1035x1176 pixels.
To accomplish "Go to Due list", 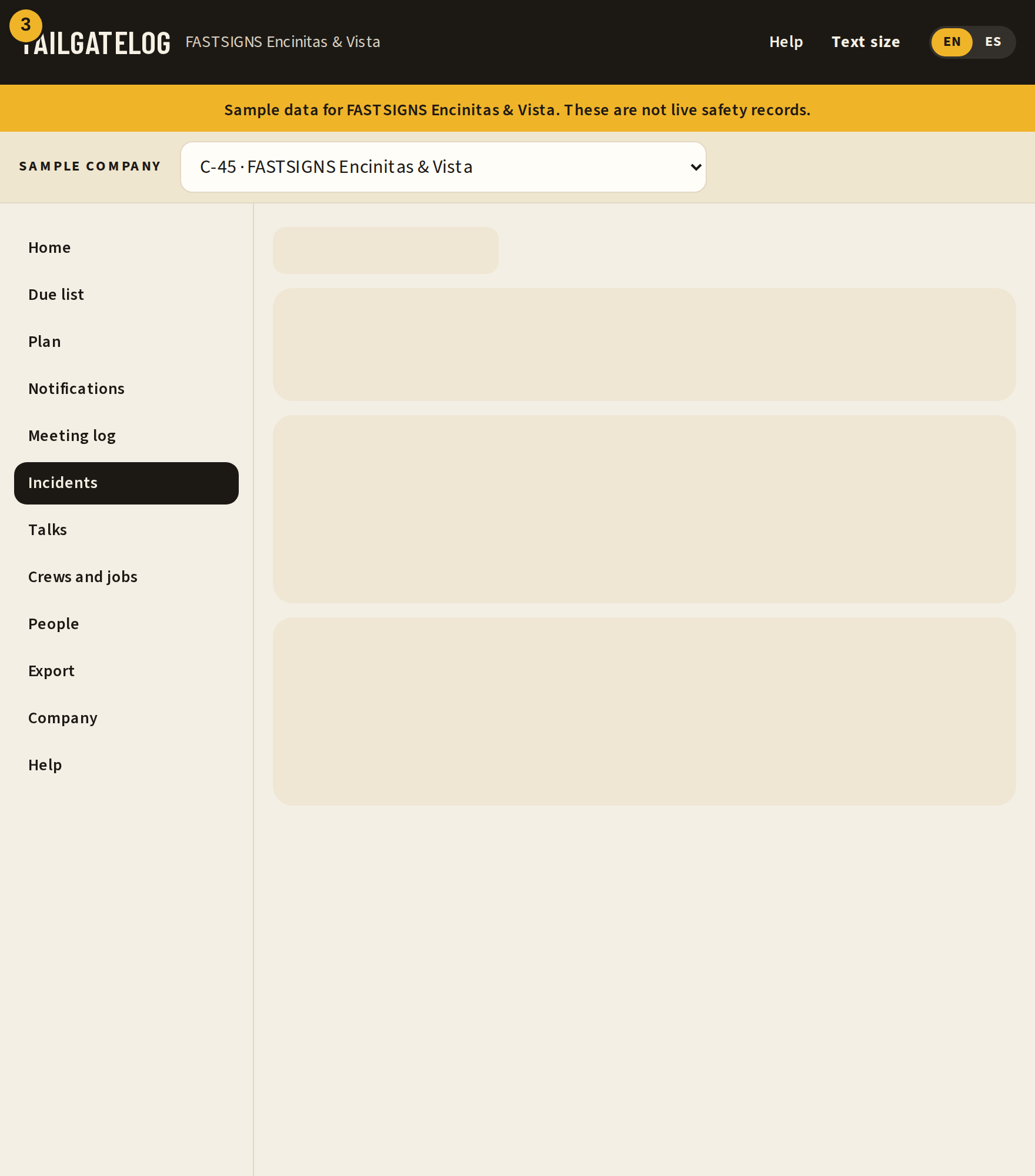I will (x=126, y=295).
